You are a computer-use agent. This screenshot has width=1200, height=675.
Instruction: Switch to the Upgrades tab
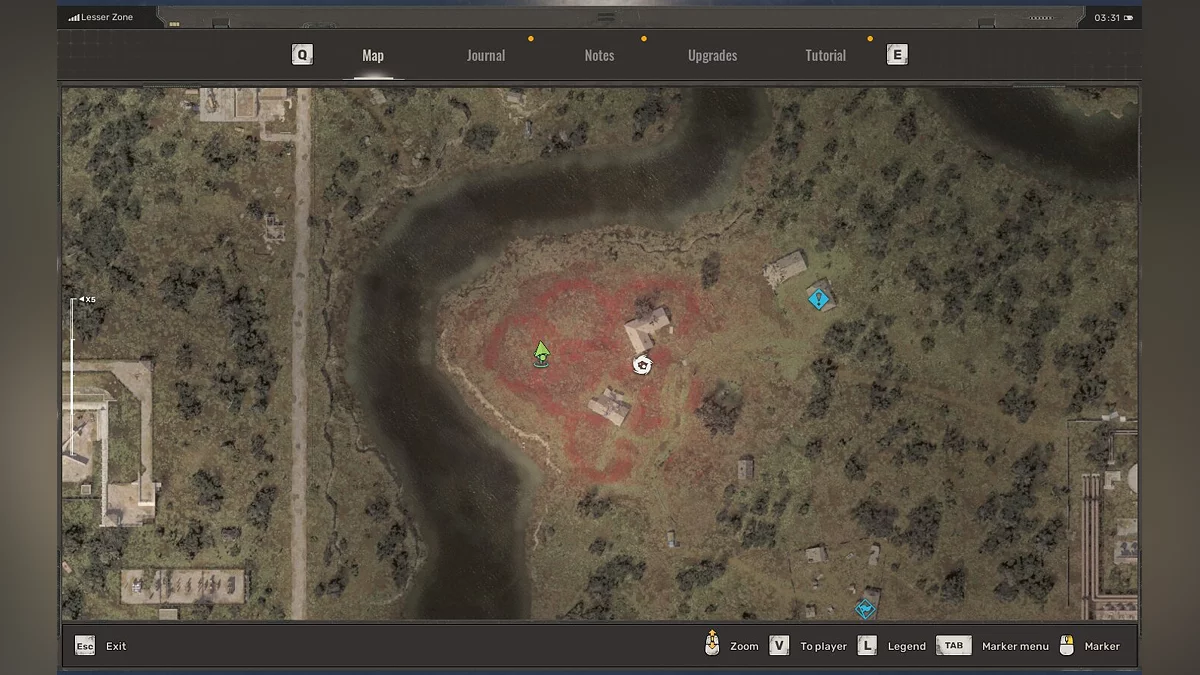pyautogui.click(x=713, y=56)
